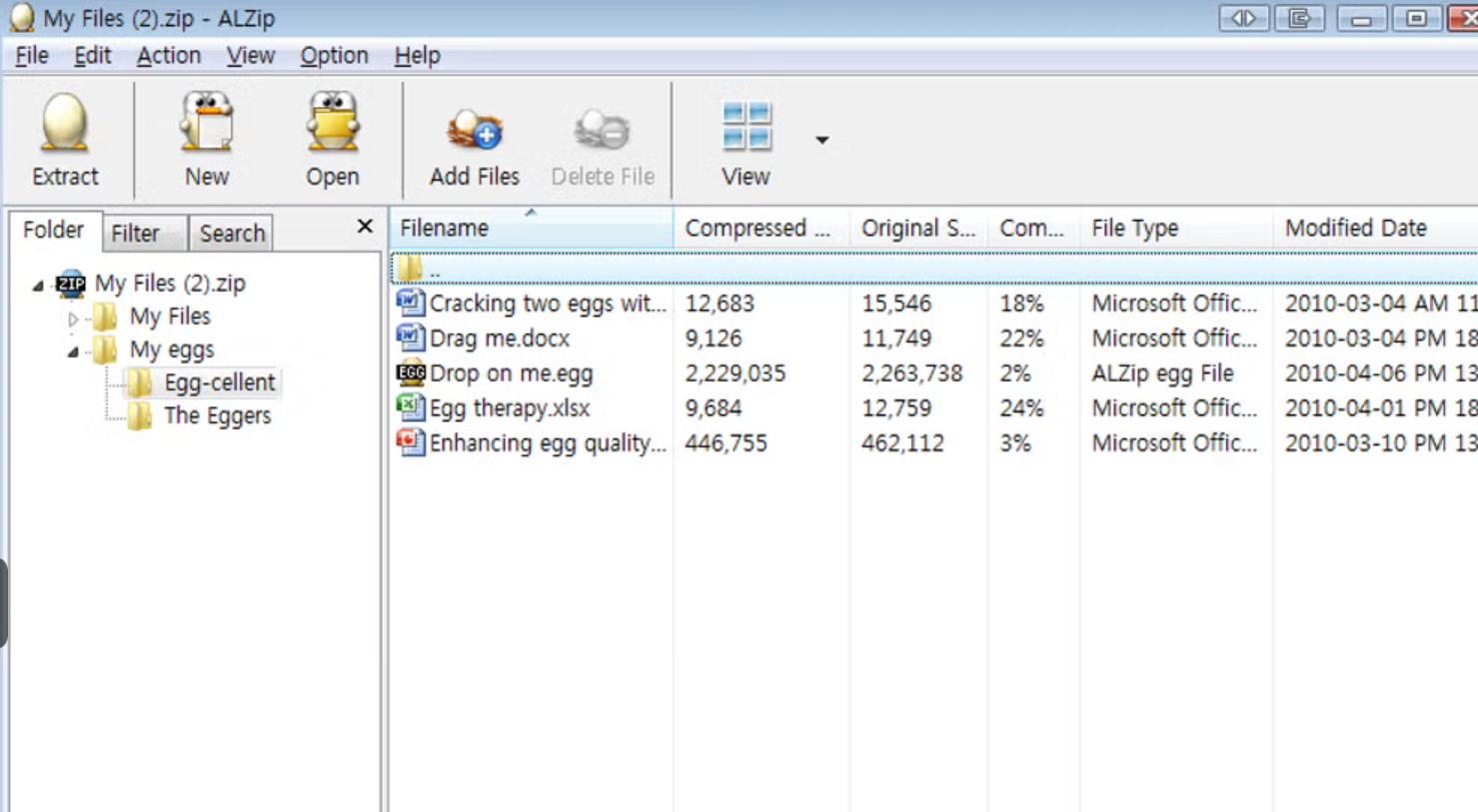Click the Add Files icon
The width and height of the screenshot is (1478, 812).
tap(475, 130)
